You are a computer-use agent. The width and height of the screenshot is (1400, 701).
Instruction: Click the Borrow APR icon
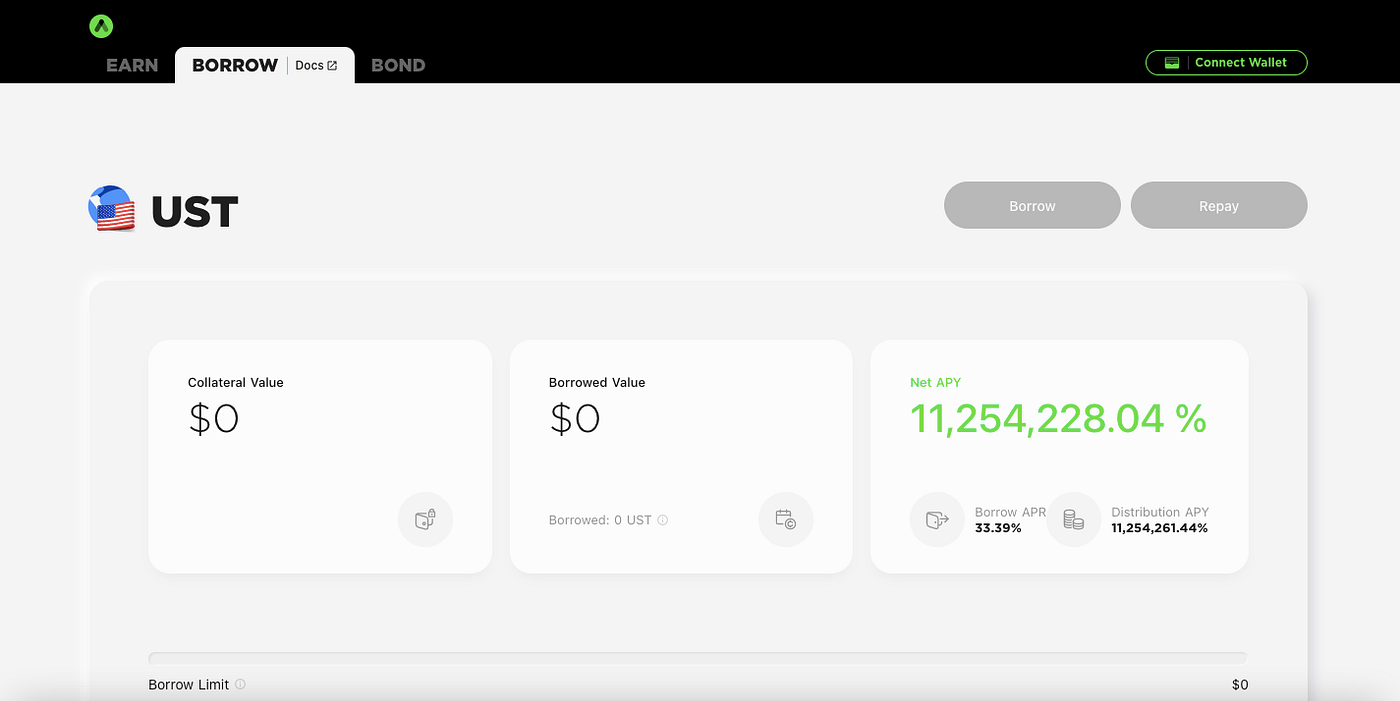pyautogui.click(x=937, y=519)
